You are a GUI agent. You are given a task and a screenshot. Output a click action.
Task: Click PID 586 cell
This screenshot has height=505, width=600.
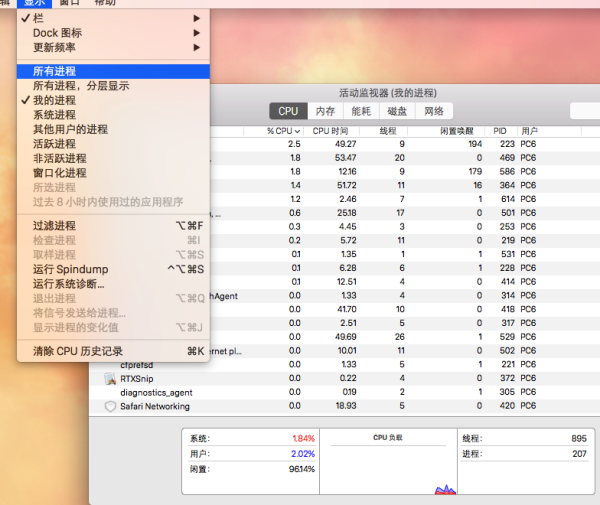click(507, 171)
